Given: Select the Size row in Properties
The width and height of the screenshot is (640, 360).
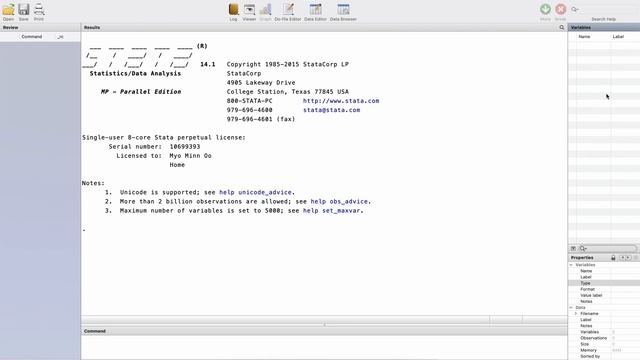Looking at the screenshot, I should click(x=604, y=344).
